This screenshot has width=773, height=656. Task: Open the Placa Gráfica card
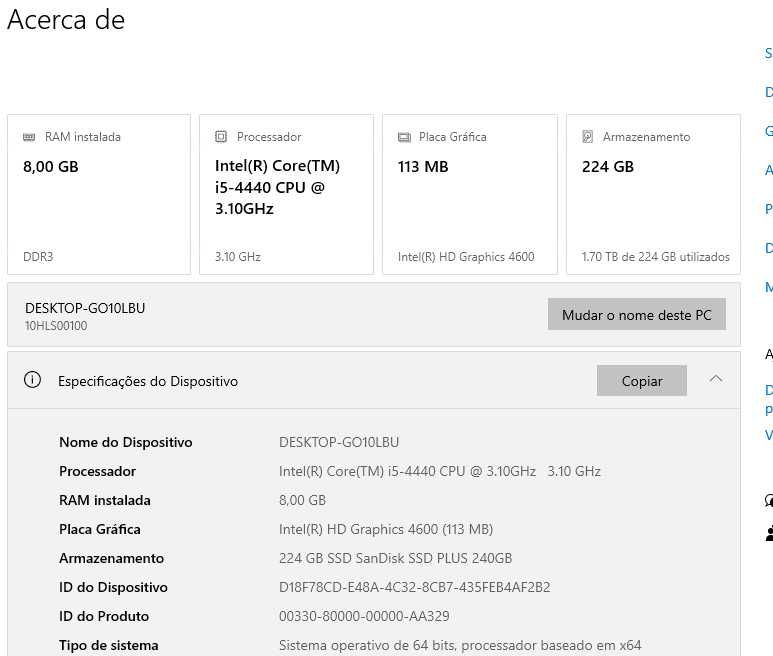tap(470, 194)
